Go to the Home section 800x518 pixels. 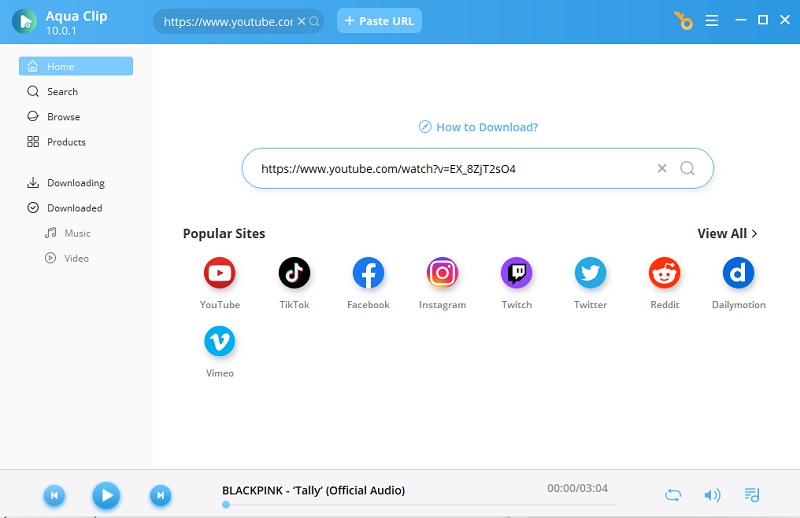pos(76,66)
